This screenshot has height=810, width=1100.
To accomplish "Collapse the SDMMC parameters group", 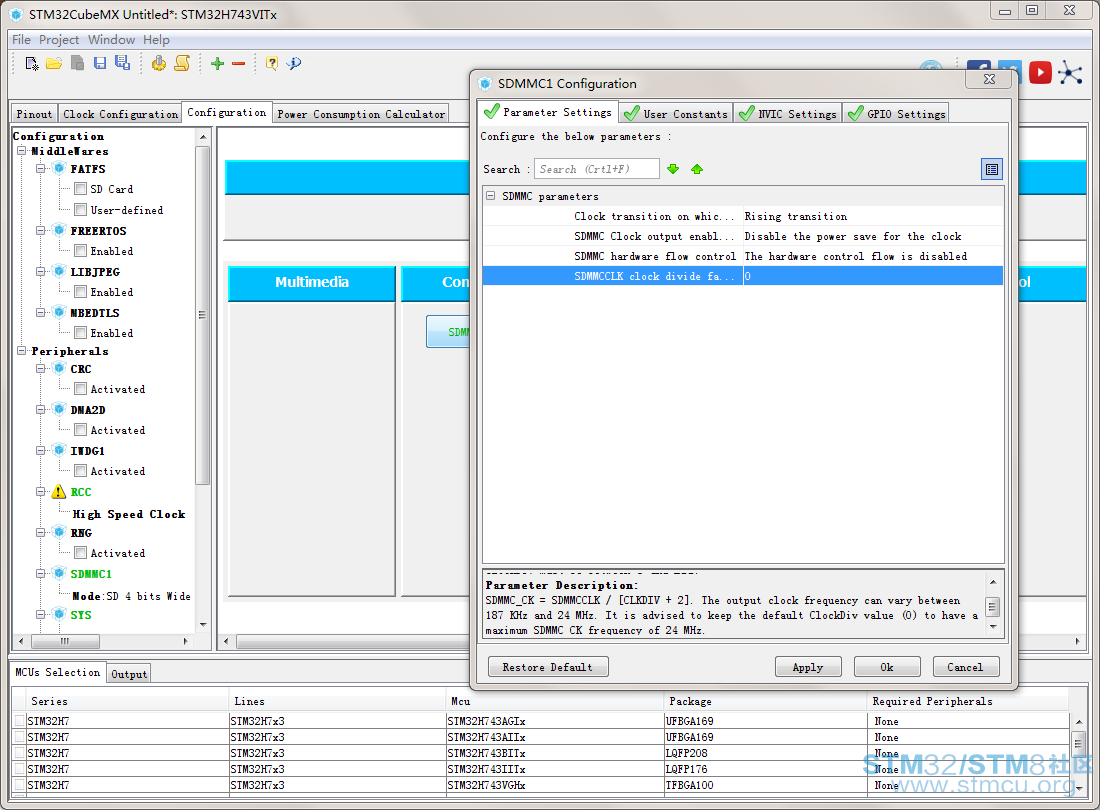I will [491, 196].
